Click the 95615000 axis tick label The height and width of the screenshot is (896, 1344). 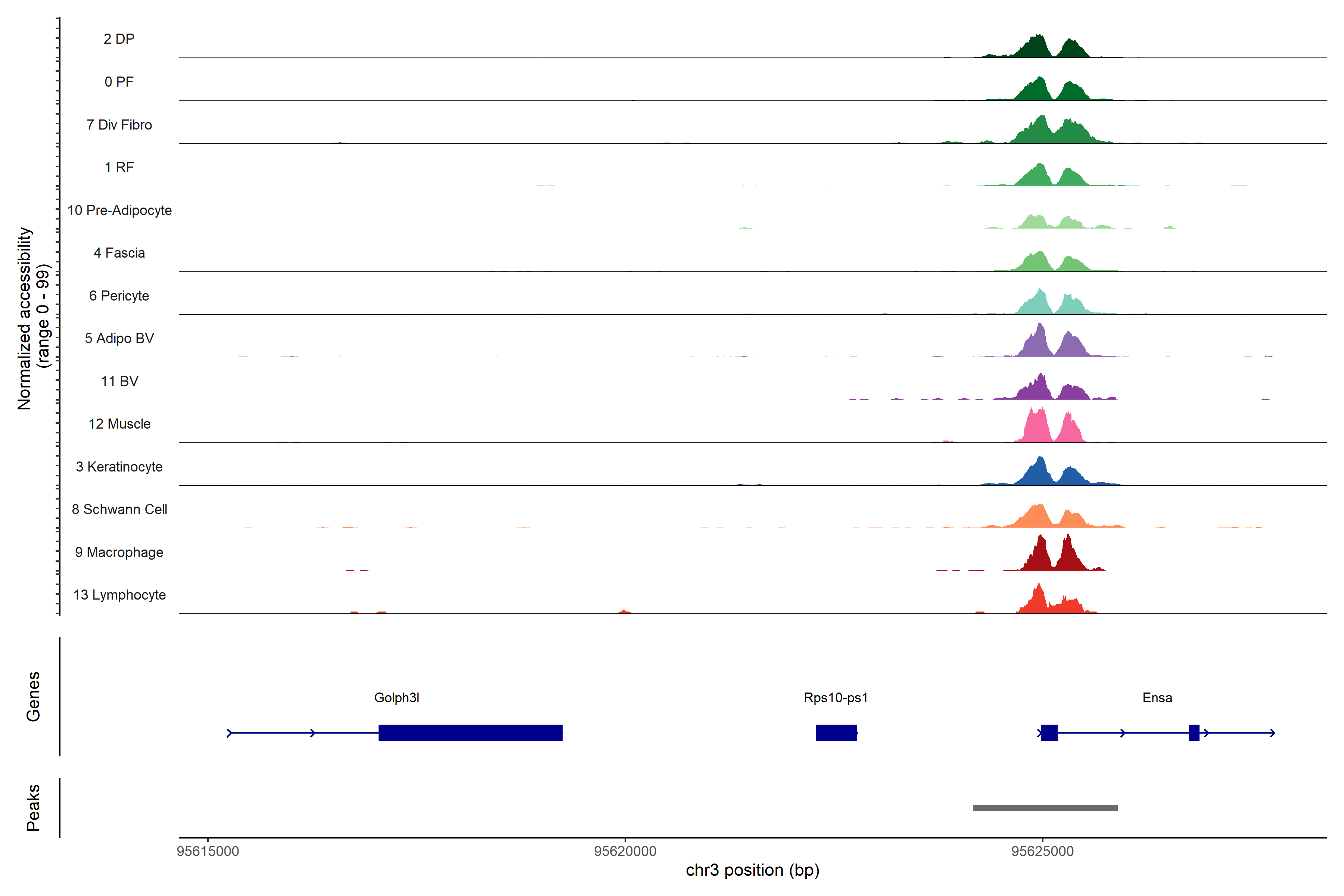click(208, 852)
